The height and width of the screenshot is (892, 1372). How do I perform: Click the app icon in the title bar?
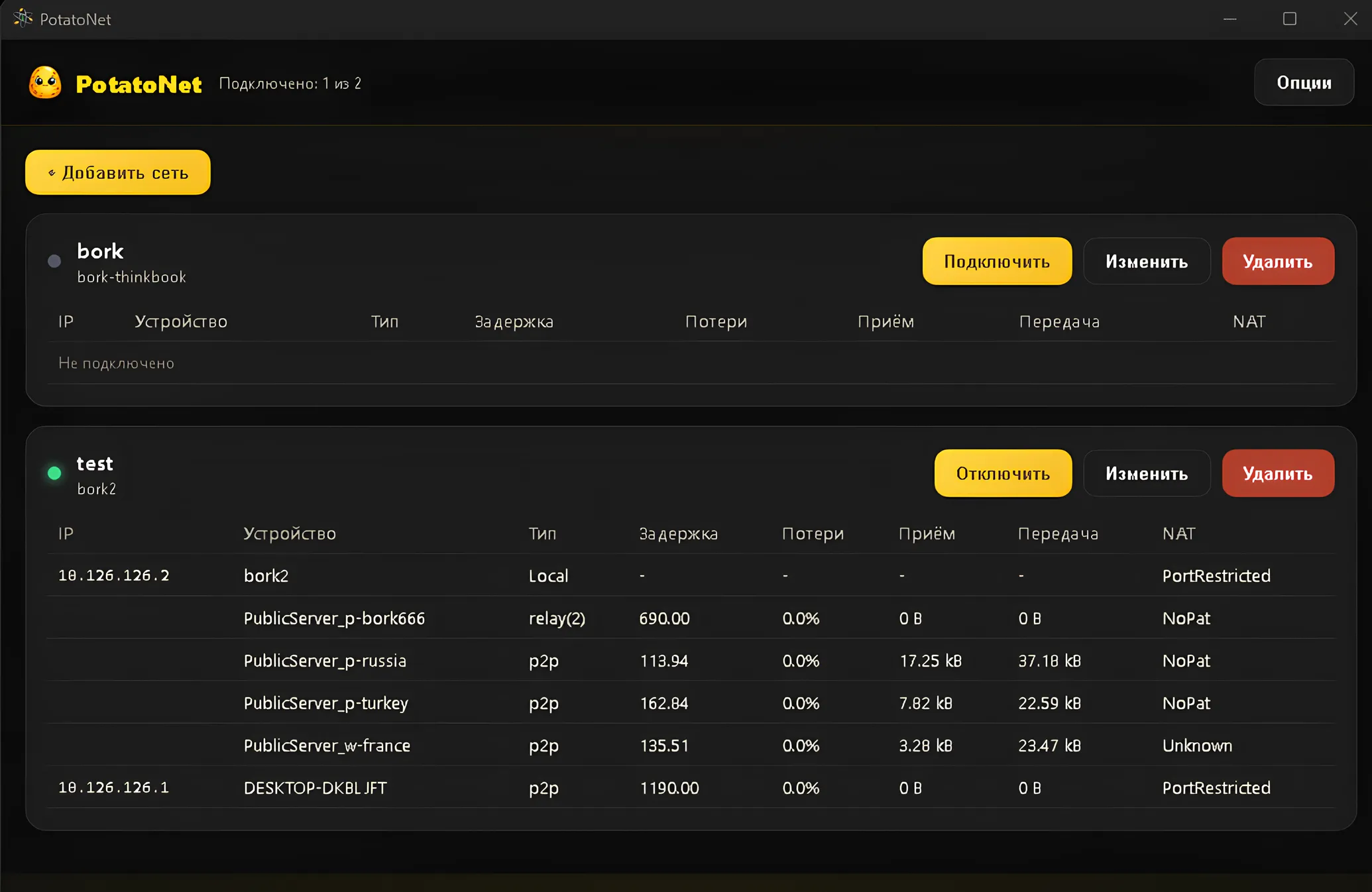pos(23,19)
